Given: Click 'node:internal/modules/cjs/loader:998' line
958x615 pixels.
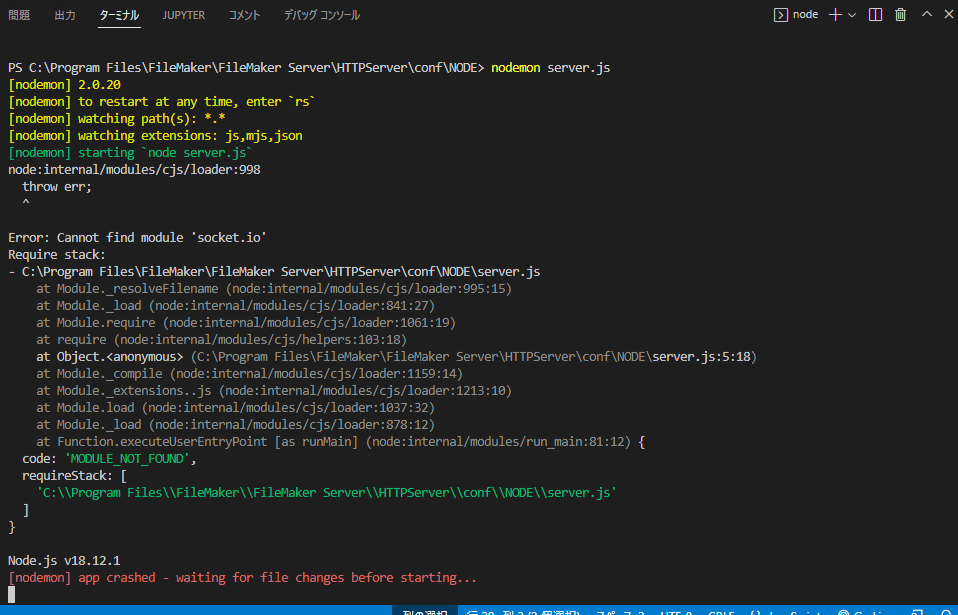Looking at the screenshot, I should [134, 170].
